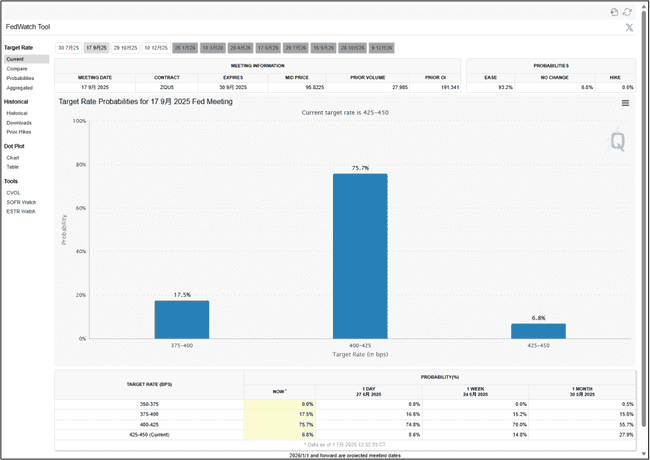650x460 pixels.
Task: Open the 18 3月26 meeting tab
Action: 213,48
